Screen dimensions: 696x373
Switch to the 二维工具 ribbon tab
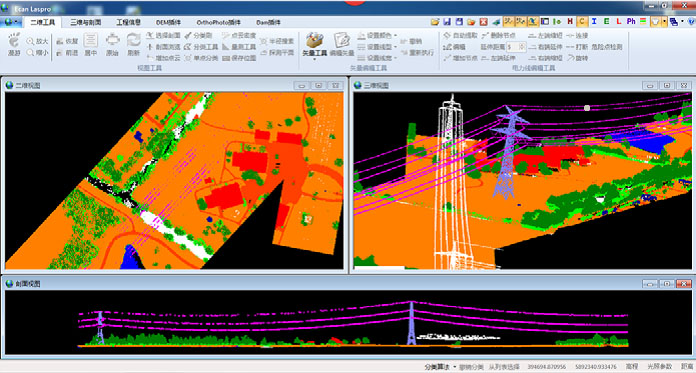(x=43, y=22)
